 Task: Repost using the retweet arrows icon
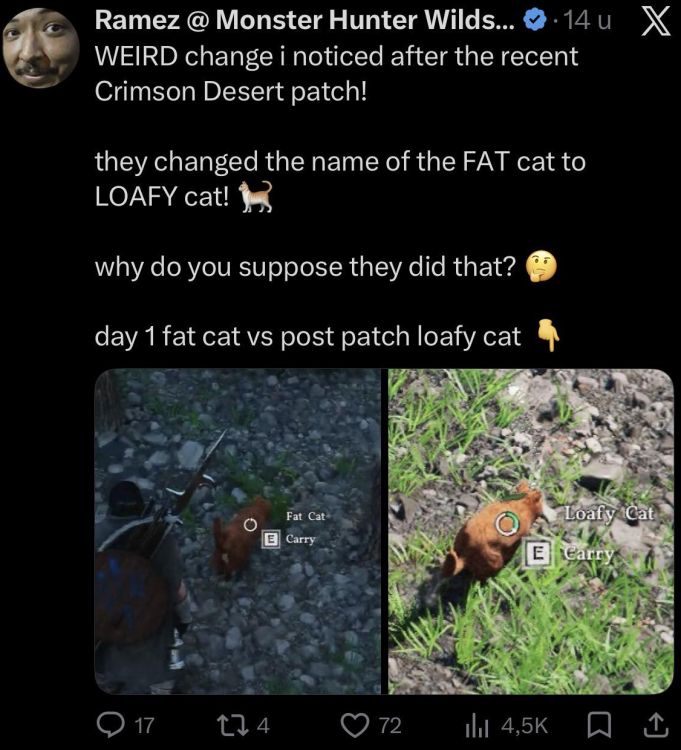point(233,725)
